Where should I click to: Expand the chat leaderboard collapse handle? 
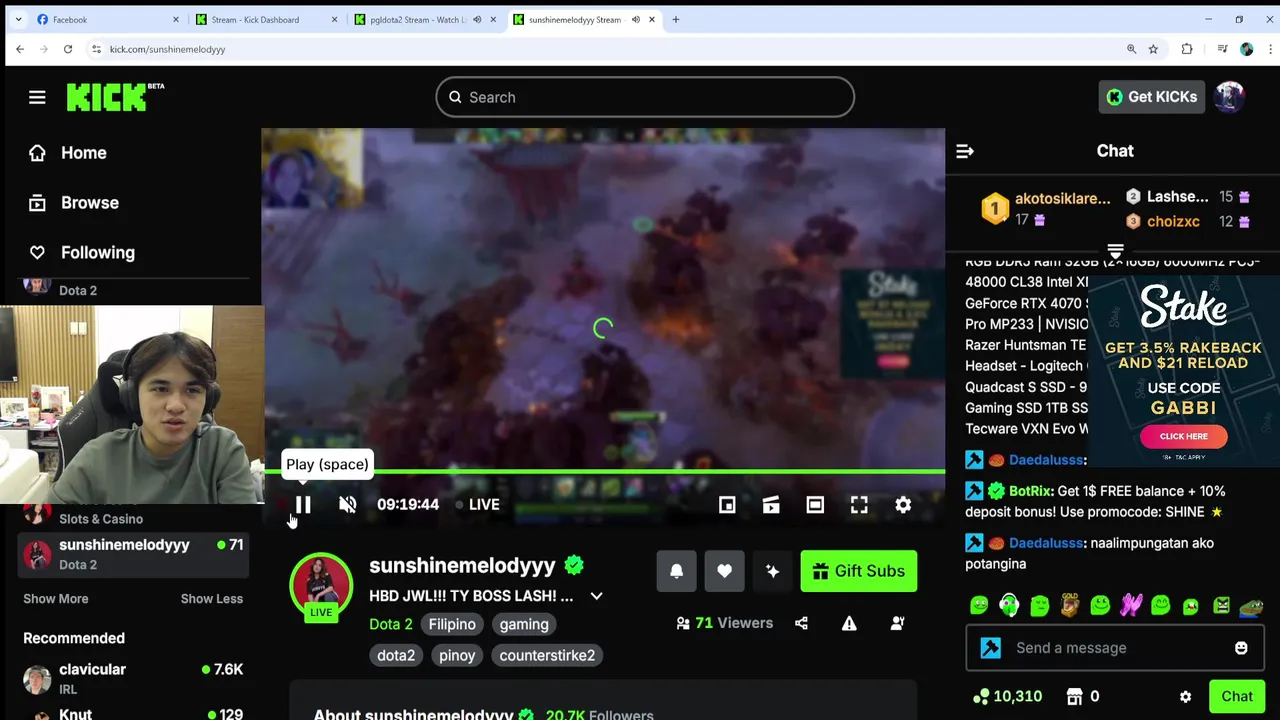coord(1115,251)
